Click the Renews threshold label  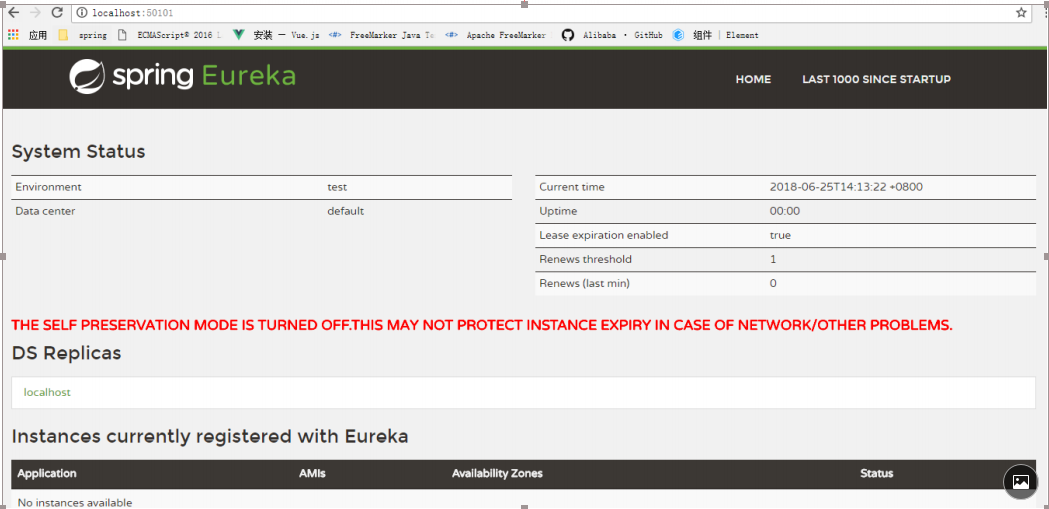(585, 259)
